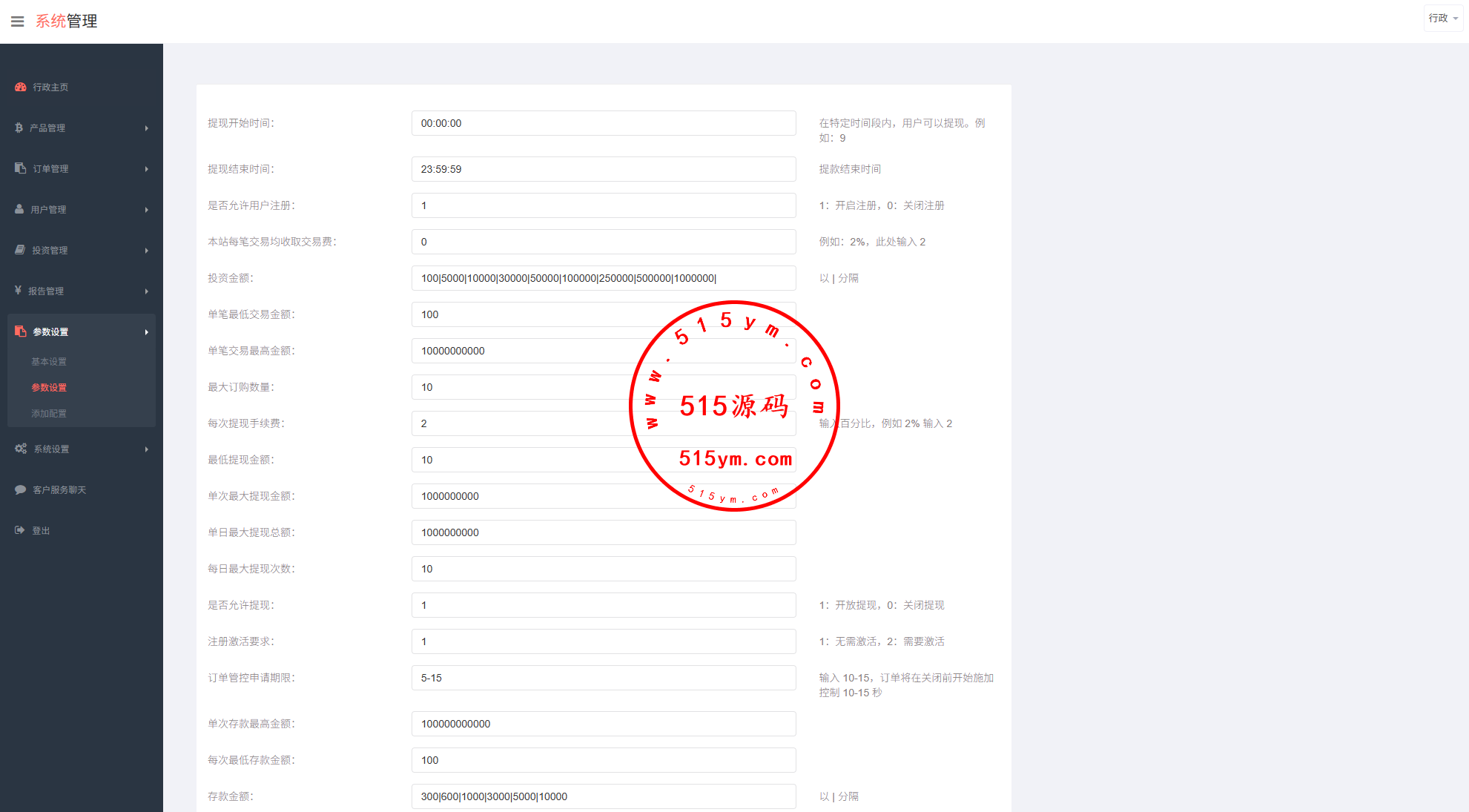Click the chat bubble icon 客户服务聊天
Viewport: 1469px width, 812px height.
(x=21, y=489)
